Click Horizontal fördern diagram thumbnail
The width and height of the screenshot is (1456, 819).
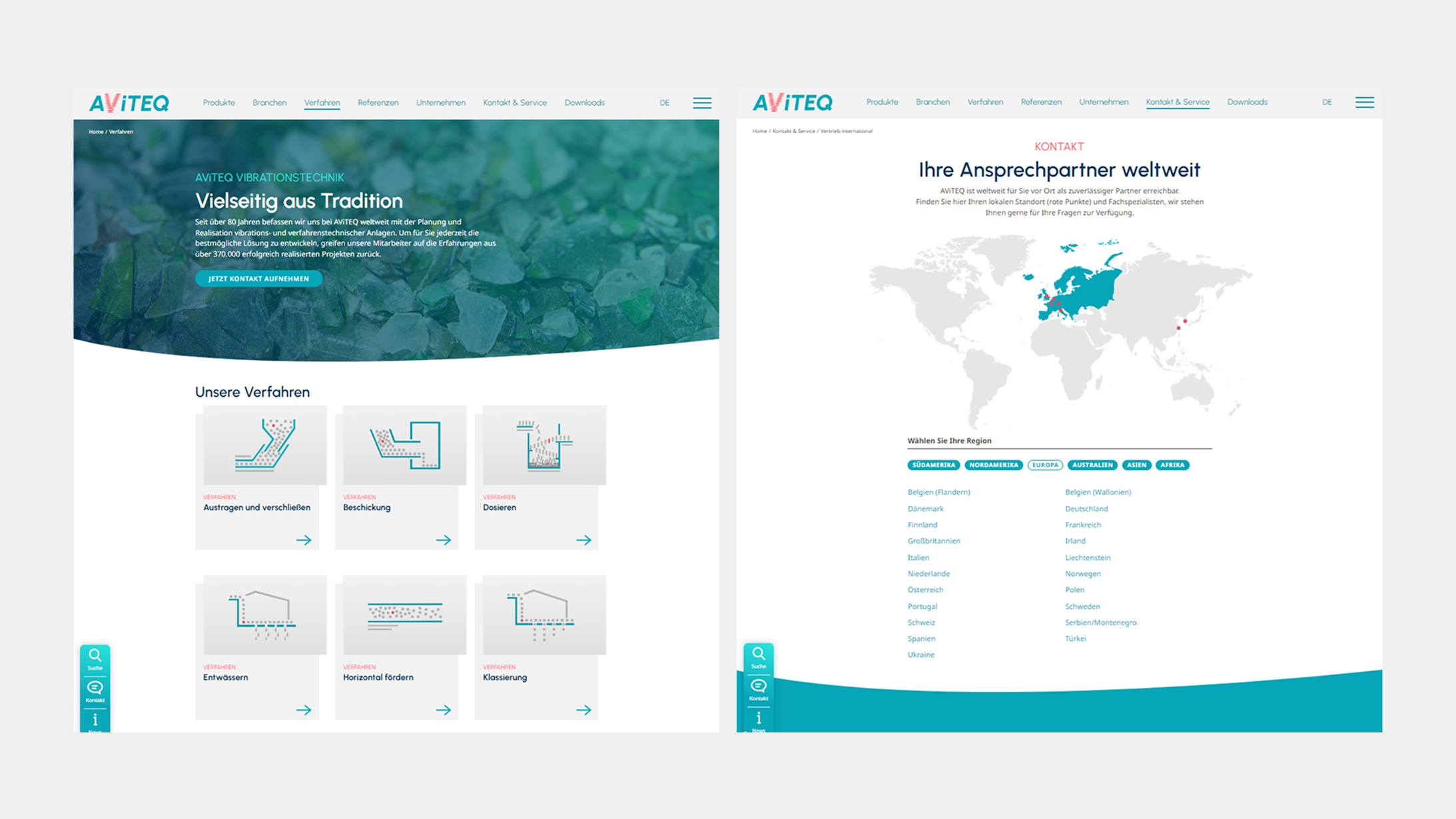(x=405, y=615)
